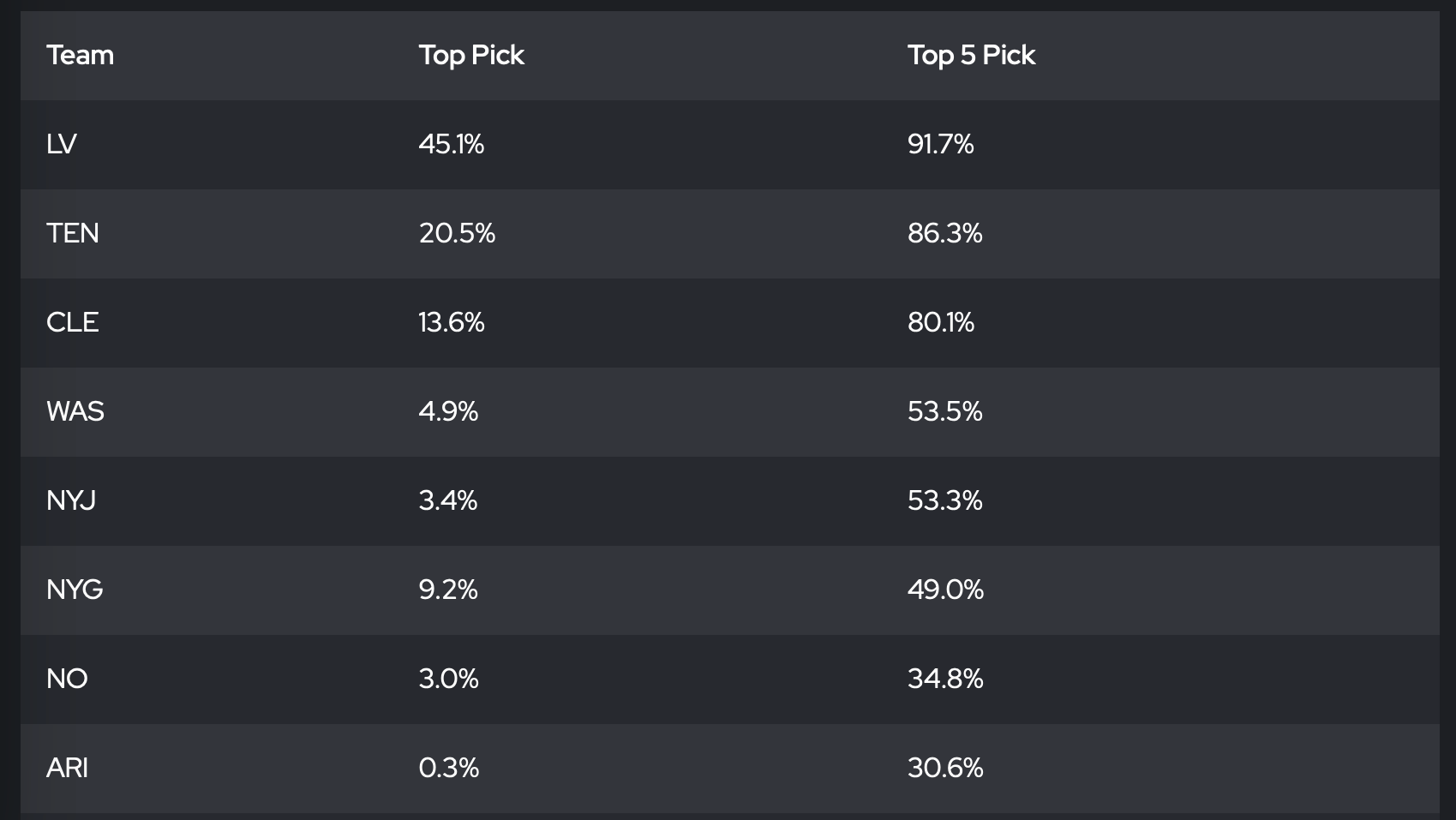Click LV's 45.1% top pick value
Image resolution: width=1456 pixels, height=820 pixels.
tap(451, 144)
